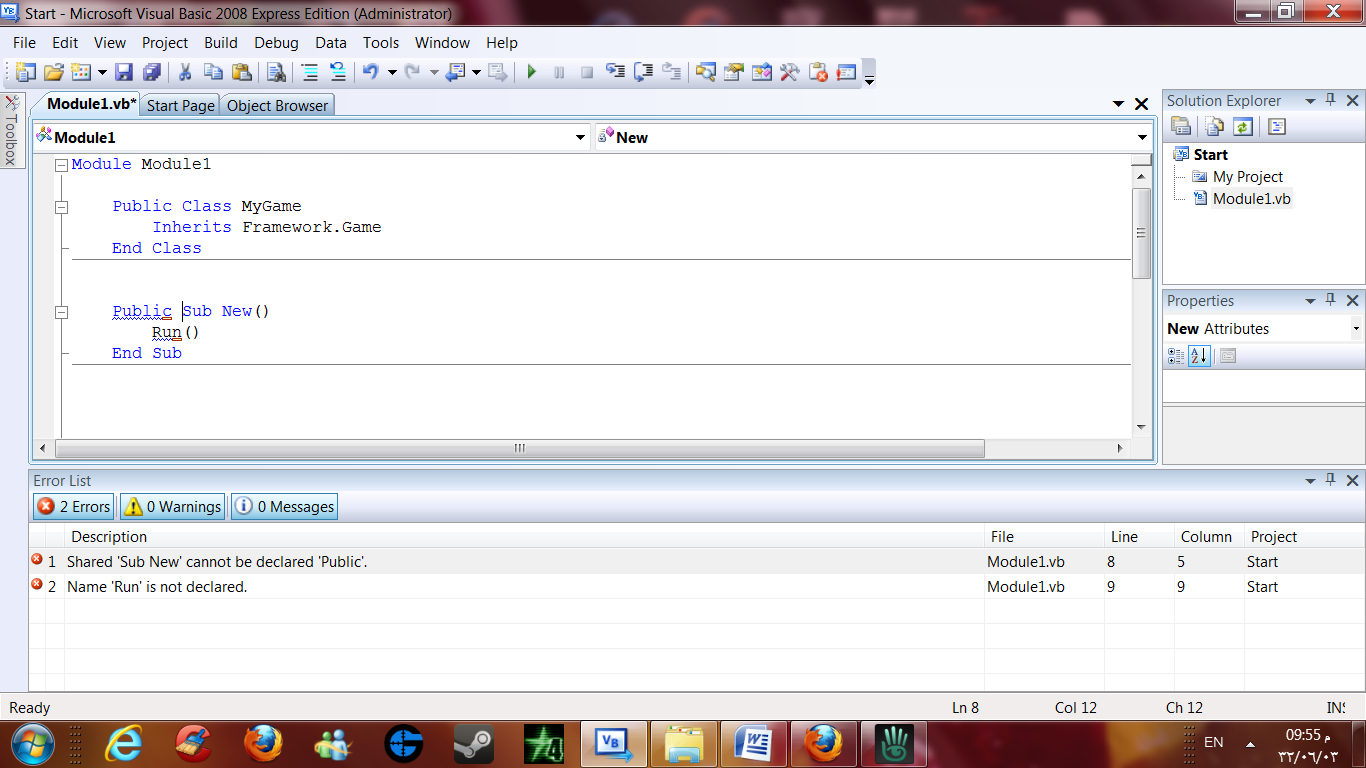Select error "Name 'Run' is not declared"
The height and width of the screenshot is (768, 1366).
coord(696,587)
